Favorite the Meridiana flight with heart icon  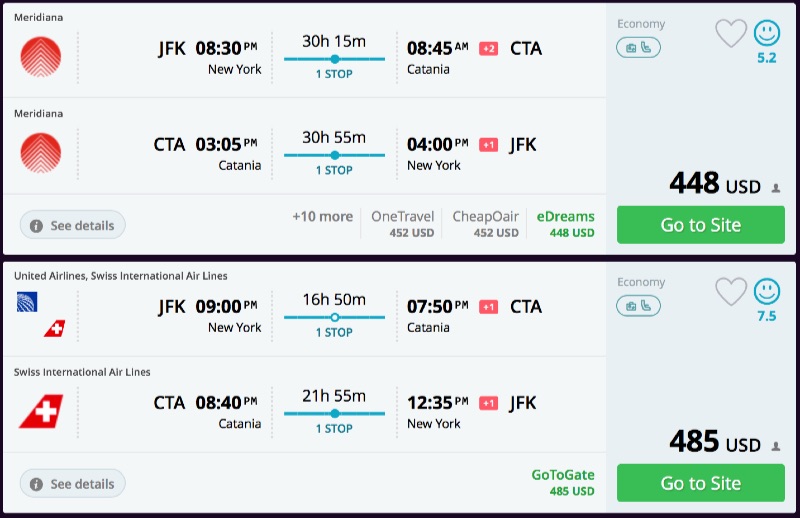point(731,33)
